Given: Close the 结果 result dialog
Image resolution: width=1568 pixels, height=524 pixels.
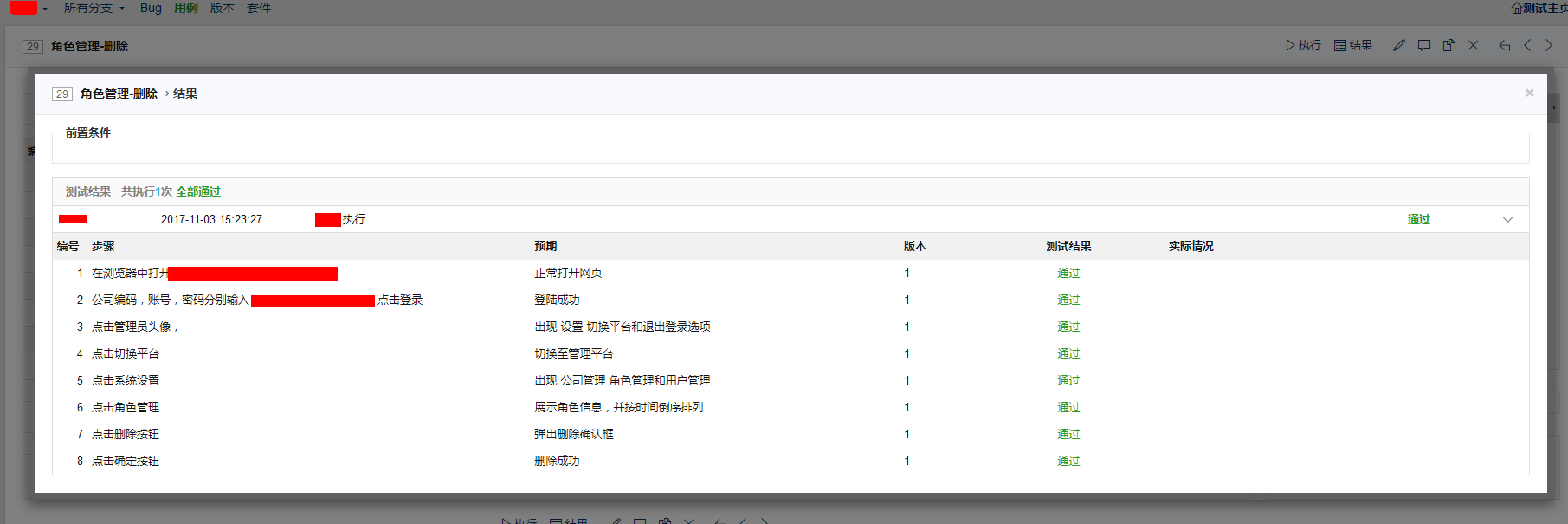Looking at the screenshot, I should coord(1529,93).
